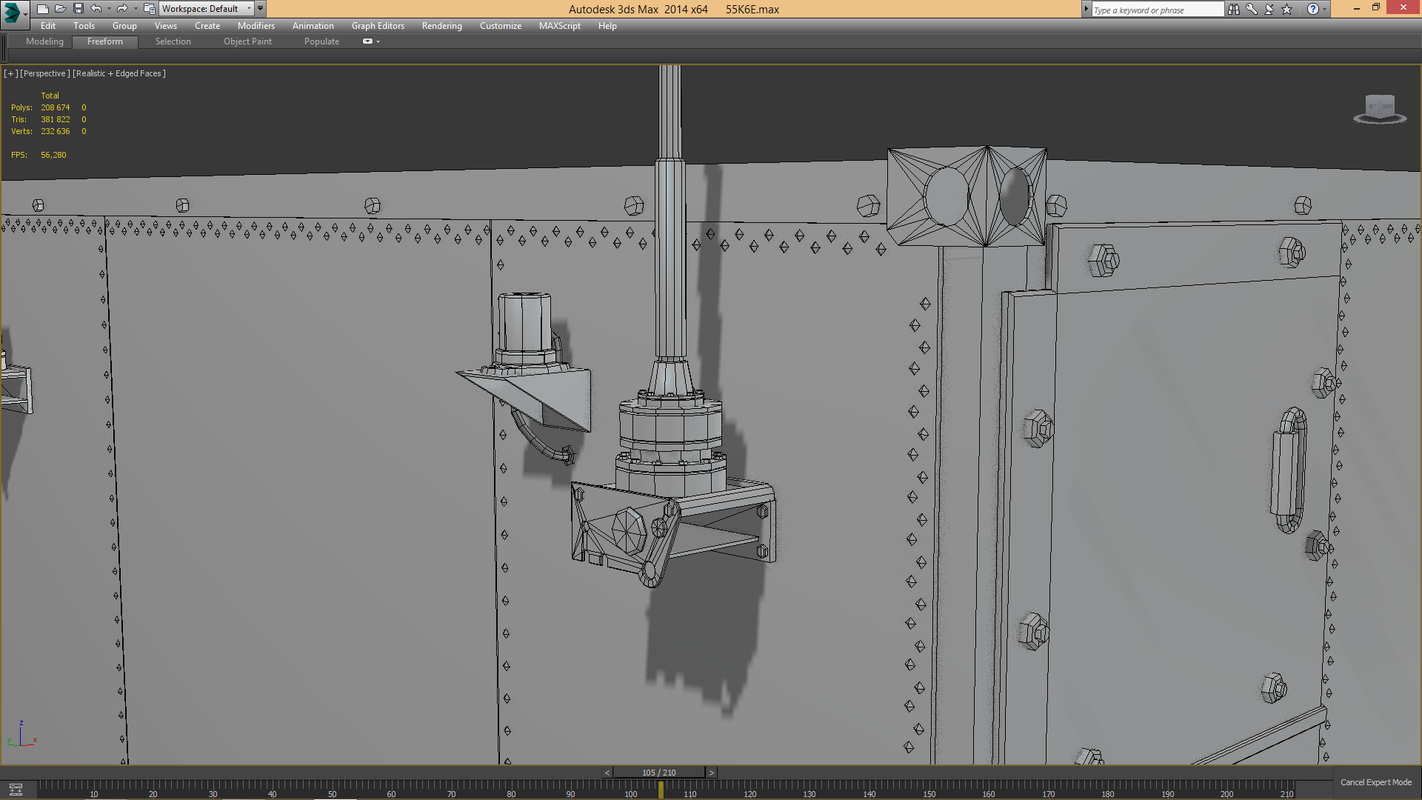The width and height of the screenshot is (1422, 800).
Task: Toggle the ribbon minimize button beside Populate
Action: click(x=370, y=42)
